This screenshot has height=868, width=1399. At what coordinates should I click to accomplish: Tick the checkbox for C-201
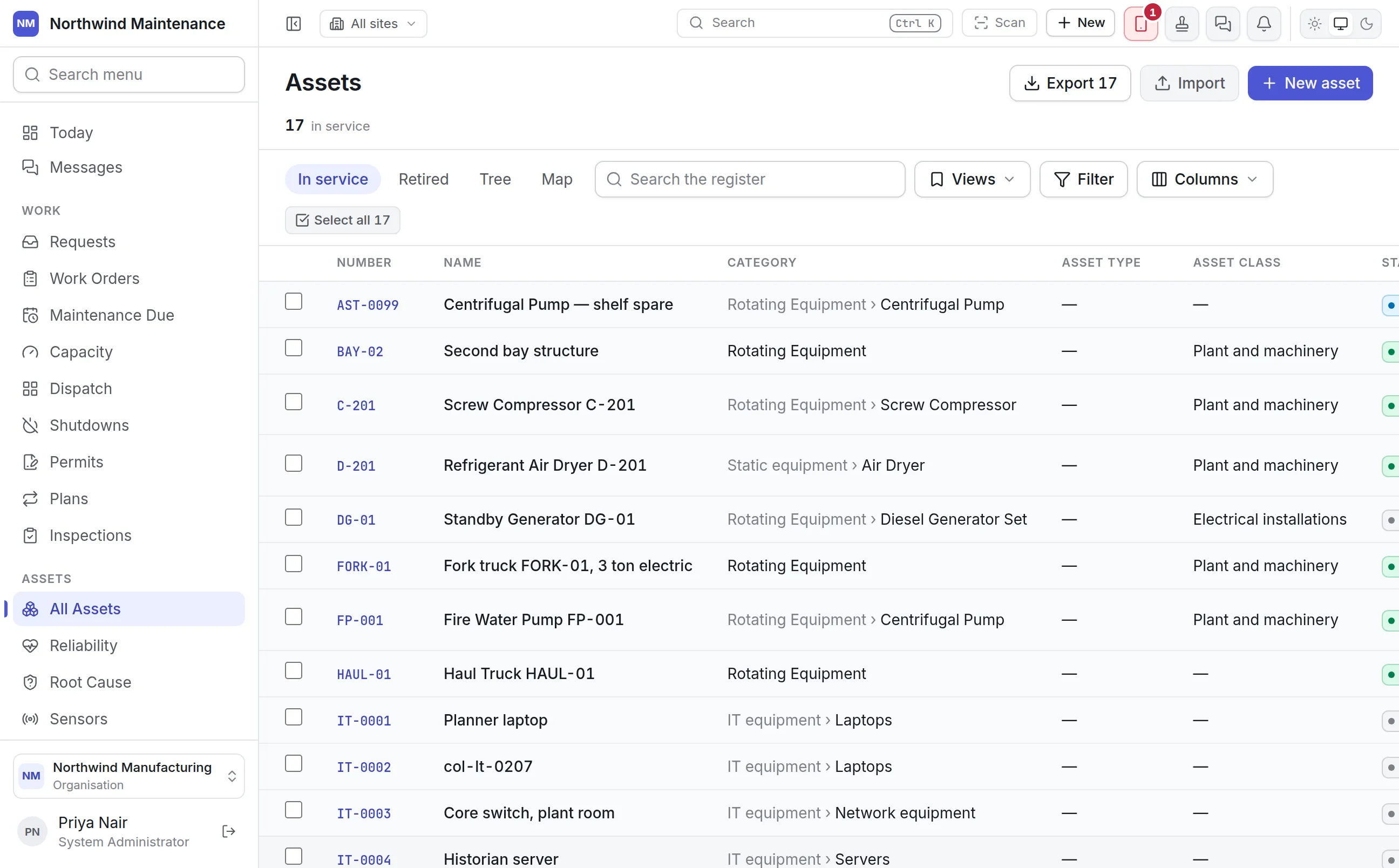(x=293, y=402)
